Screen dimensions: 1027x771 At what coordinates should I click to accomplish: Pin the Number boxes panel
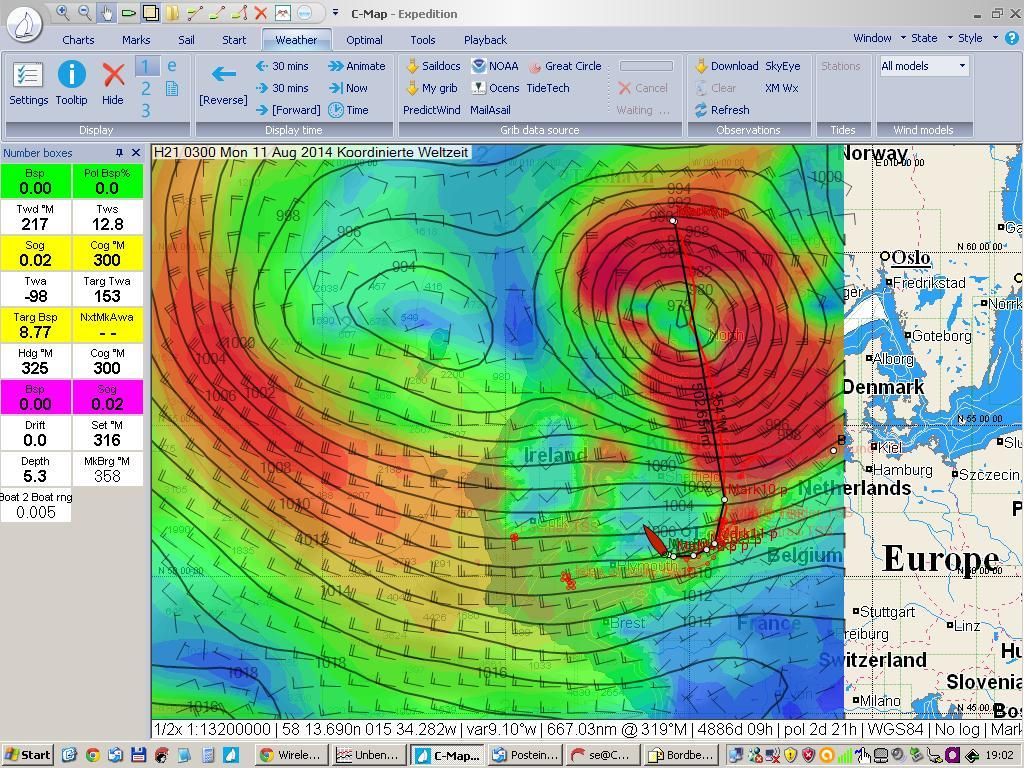pos(119,153)
